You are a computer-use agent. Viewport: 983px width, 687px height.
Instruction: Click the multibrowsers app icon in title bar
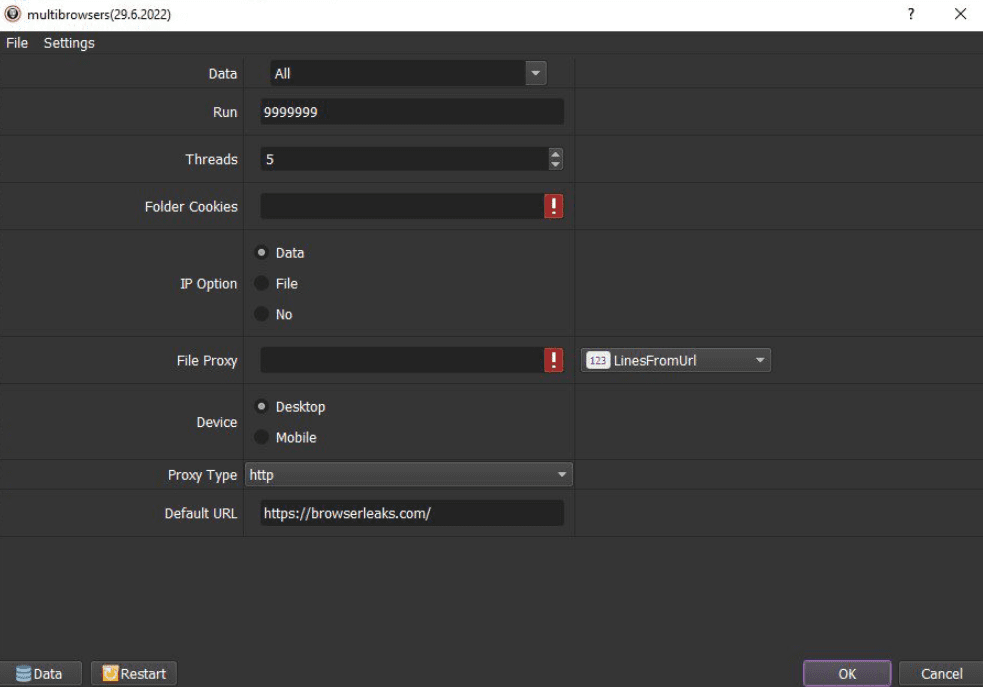13,14
